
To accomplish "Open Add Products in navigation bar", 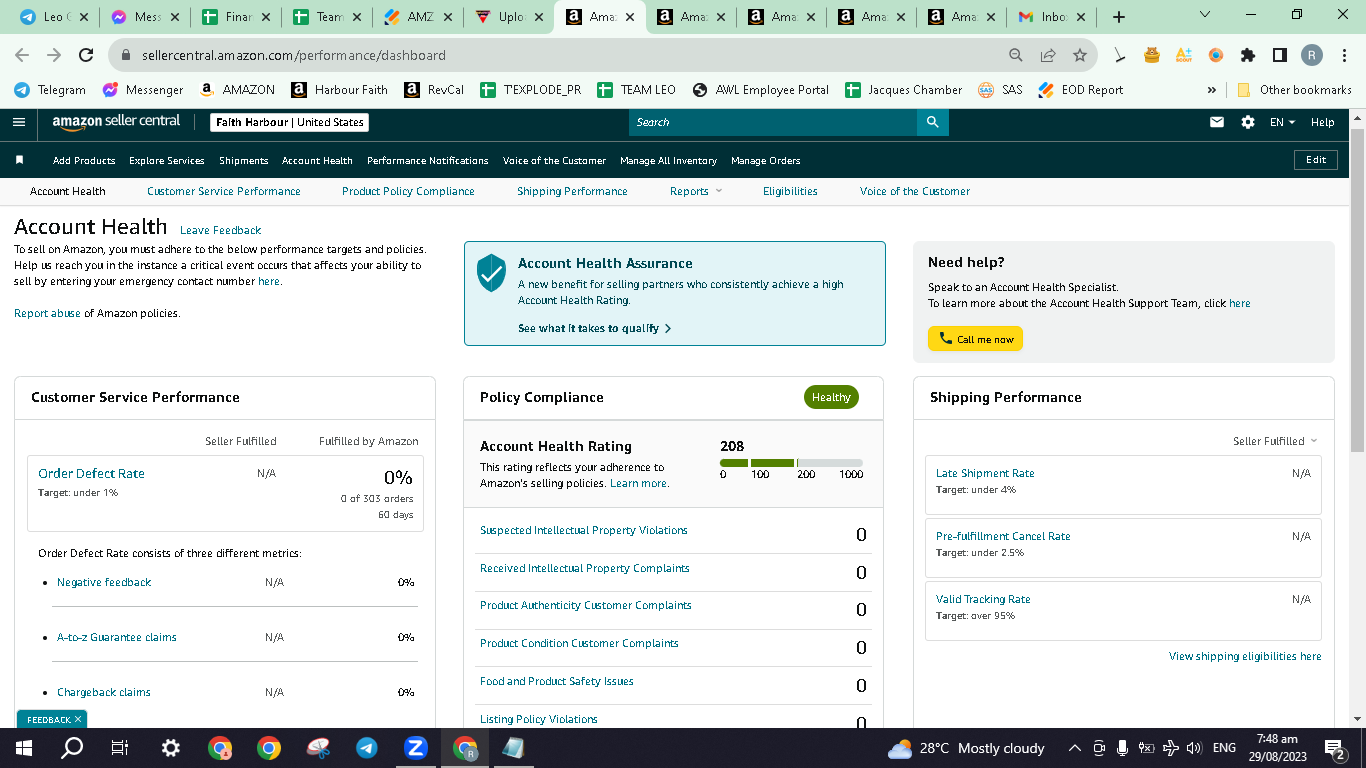I will click(x=84, y=160).
